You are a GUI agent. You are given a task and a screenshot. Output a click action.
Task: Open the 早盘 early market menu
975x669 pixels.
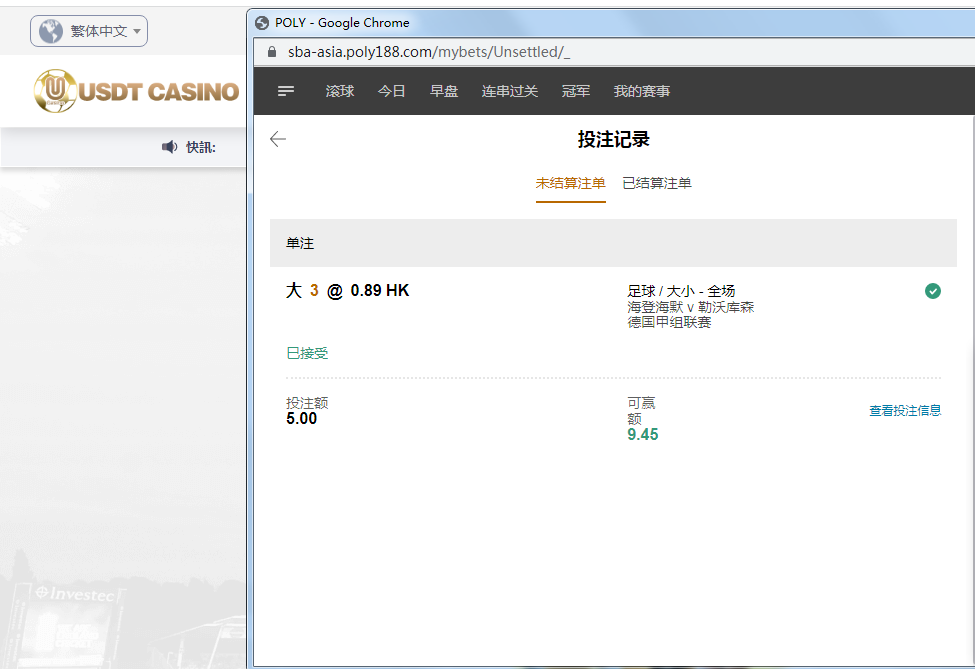pos(444,91)
